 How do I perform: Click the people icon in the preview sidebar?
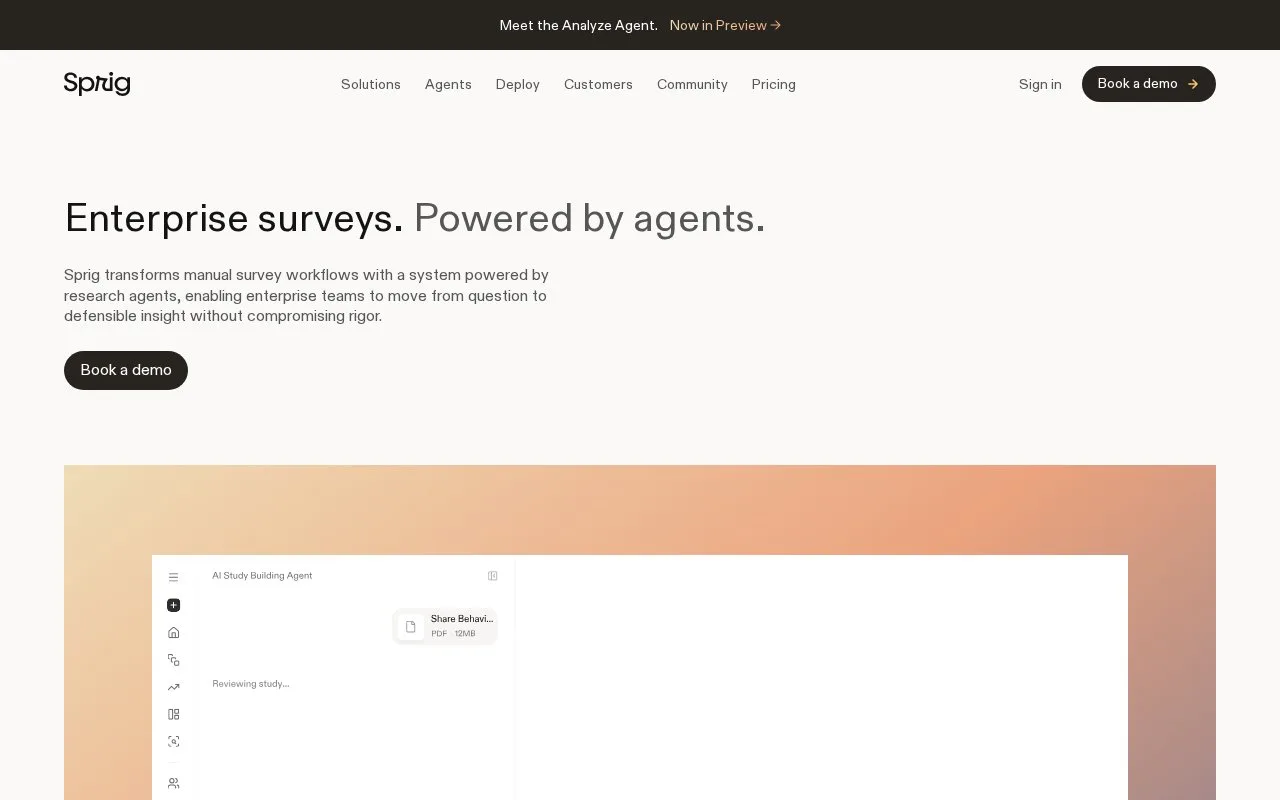(173, 783)
